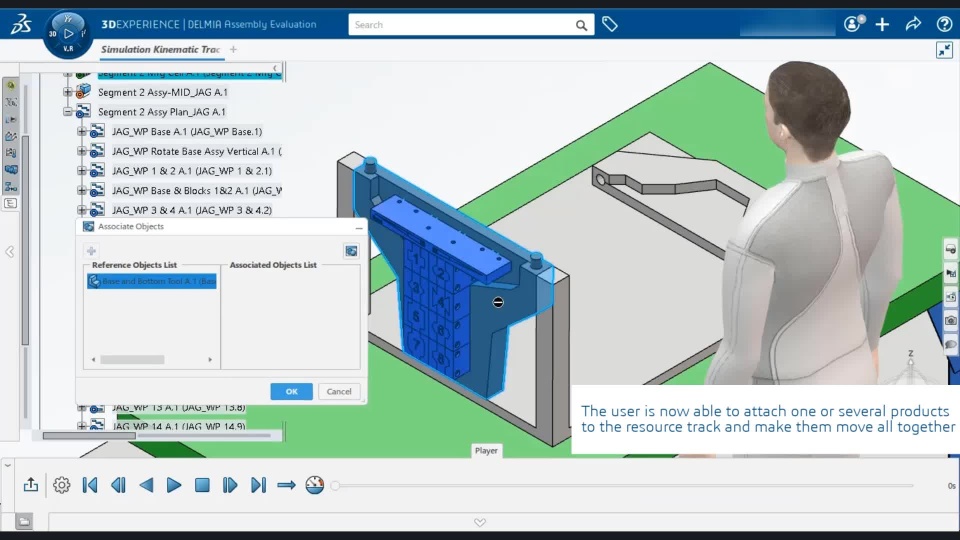
Task: Step backward one frame
Action: click(x=118, y=485)
